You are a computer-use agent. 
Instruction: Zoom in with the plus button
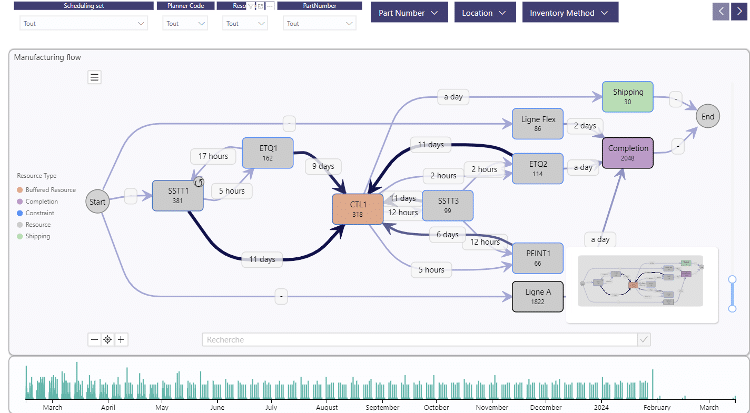(121, 339)
